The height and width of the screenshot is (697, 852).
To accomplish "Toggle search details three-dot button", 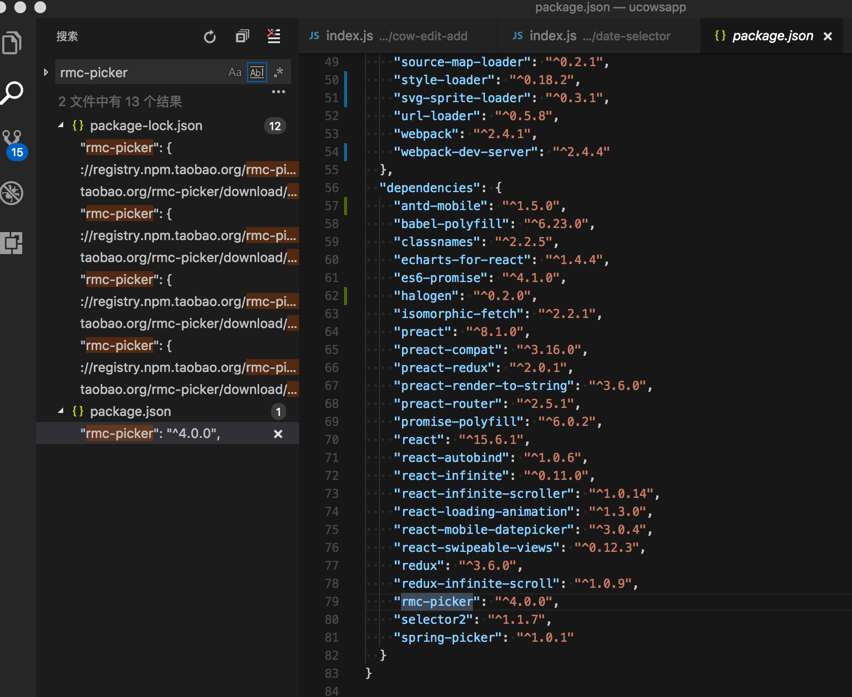I will point(279,92).
